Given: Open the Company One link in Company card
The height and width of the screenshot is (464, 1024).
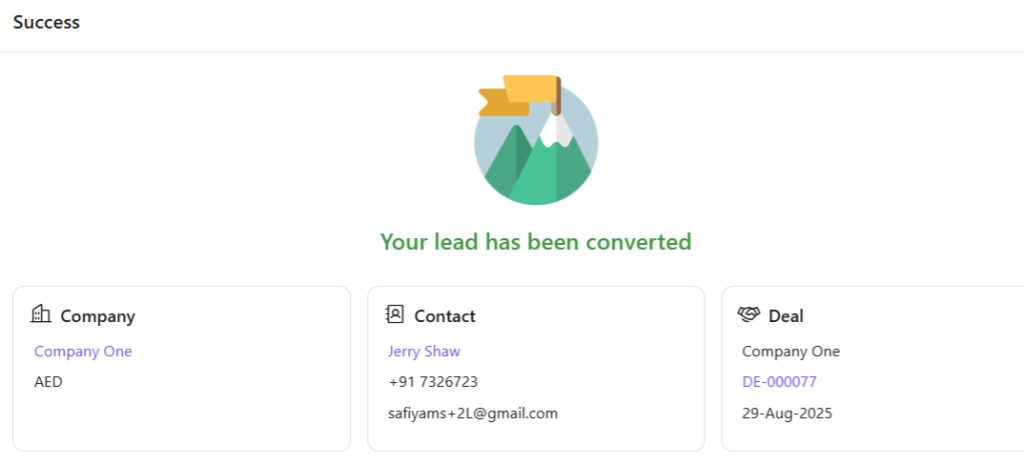Looking at the screenshot, I should (x=83, y=351).
